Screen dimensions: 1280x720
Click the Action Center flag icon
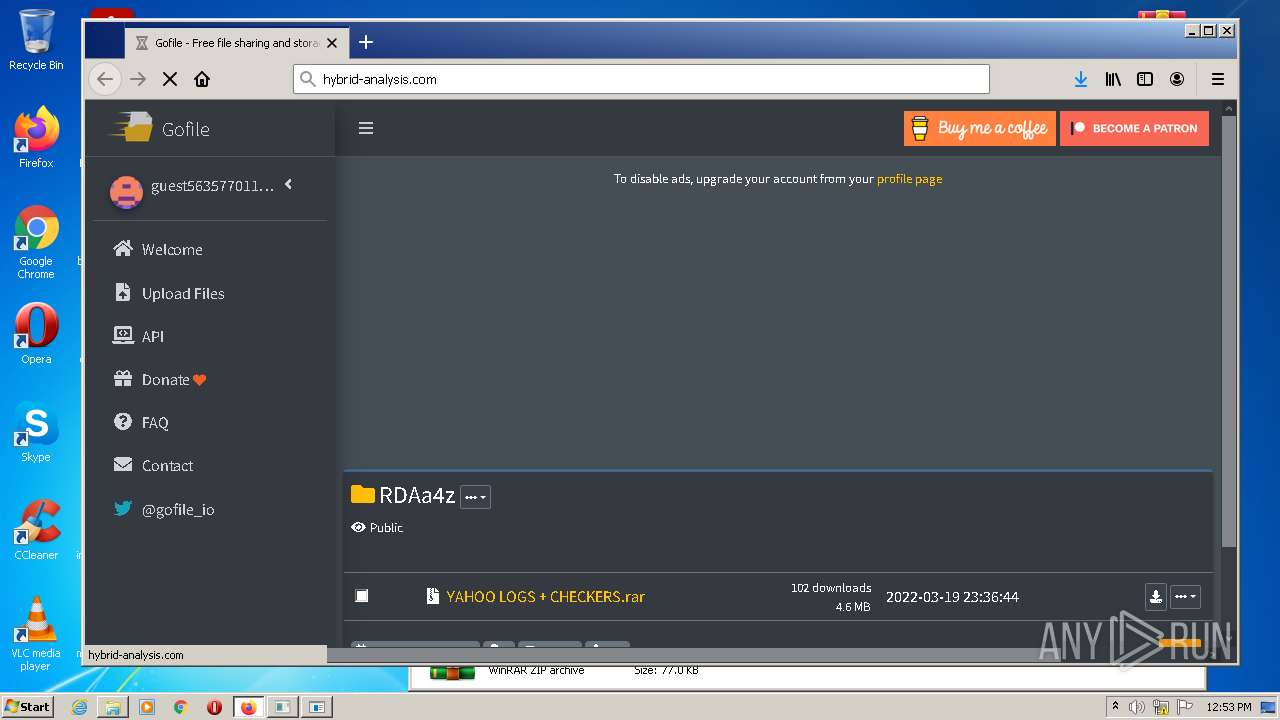pos(1185,707)
